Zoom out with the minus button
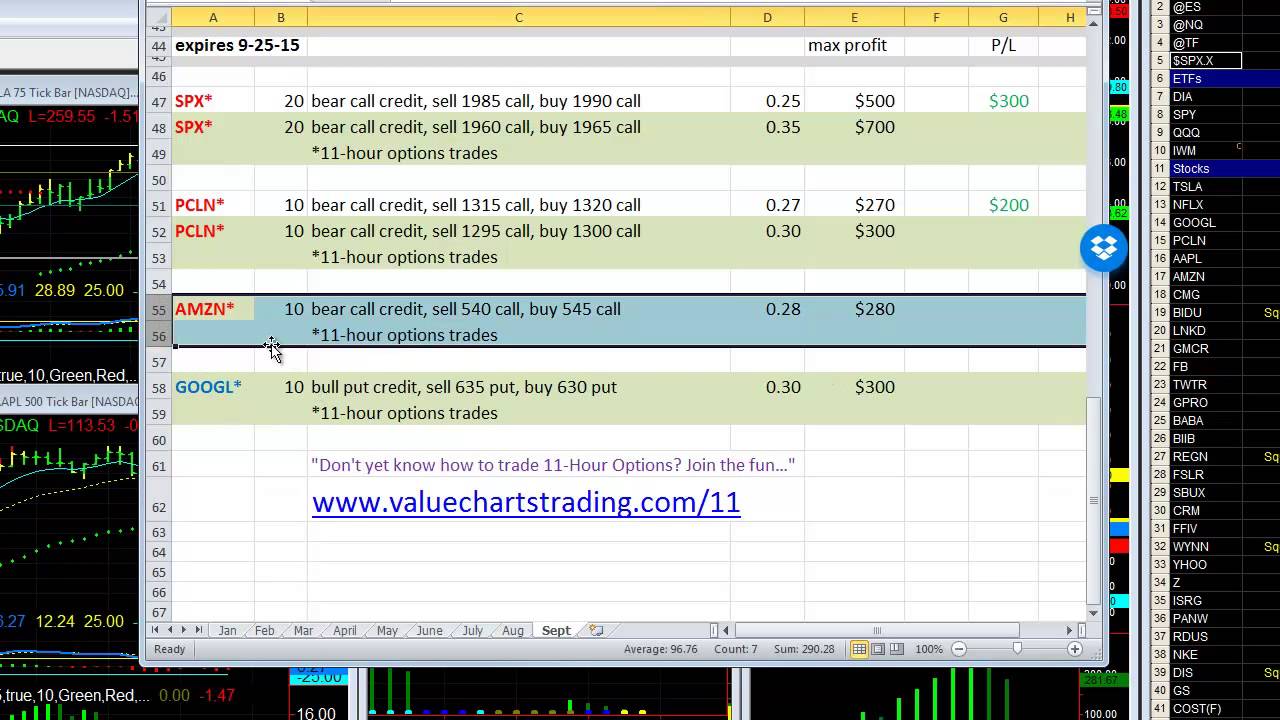This screenshot has height=720, width=1280. pos(958,649)
